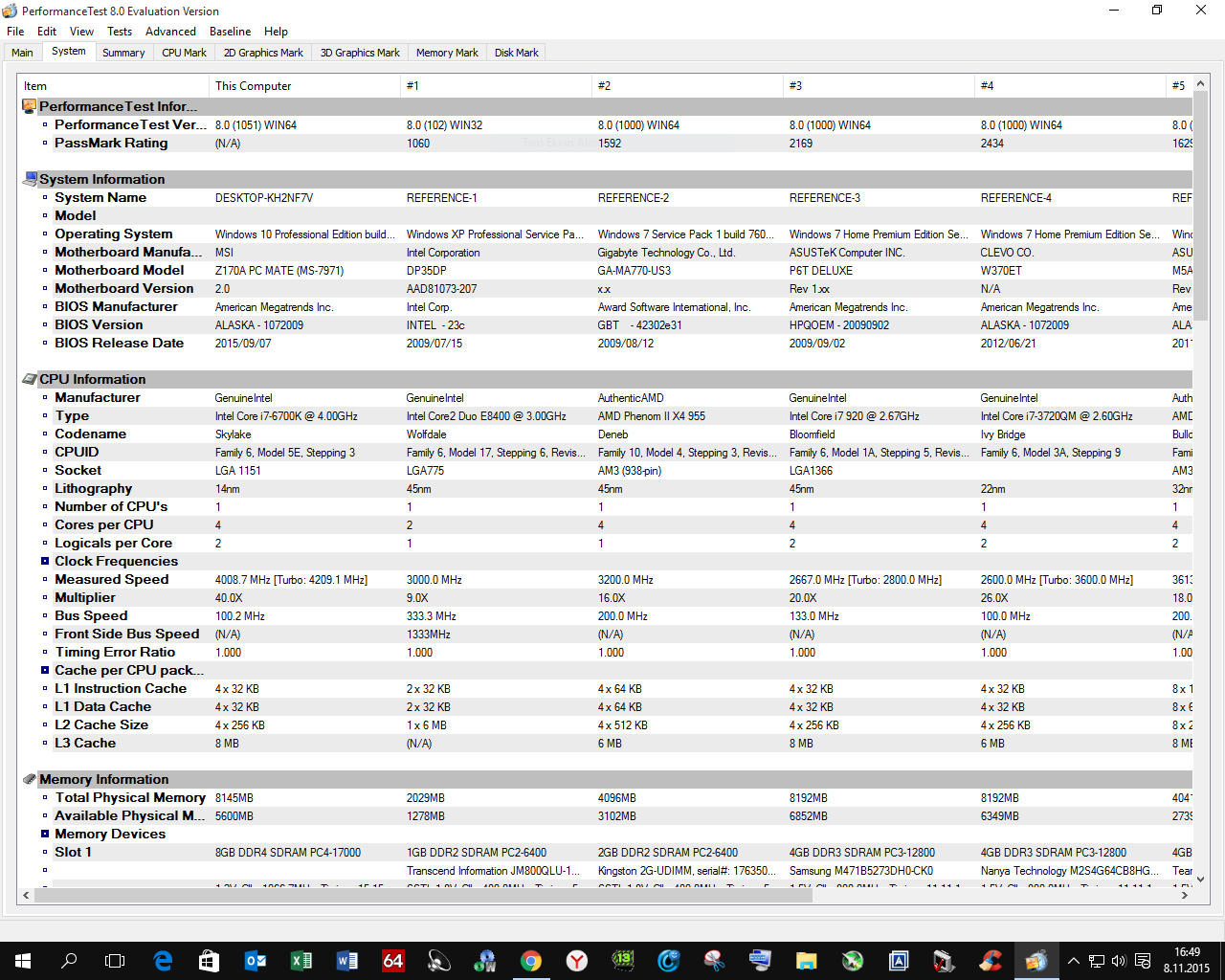Open the View menu
Viewport: 1225px width, 980px height.
click(x=82, y=32)
